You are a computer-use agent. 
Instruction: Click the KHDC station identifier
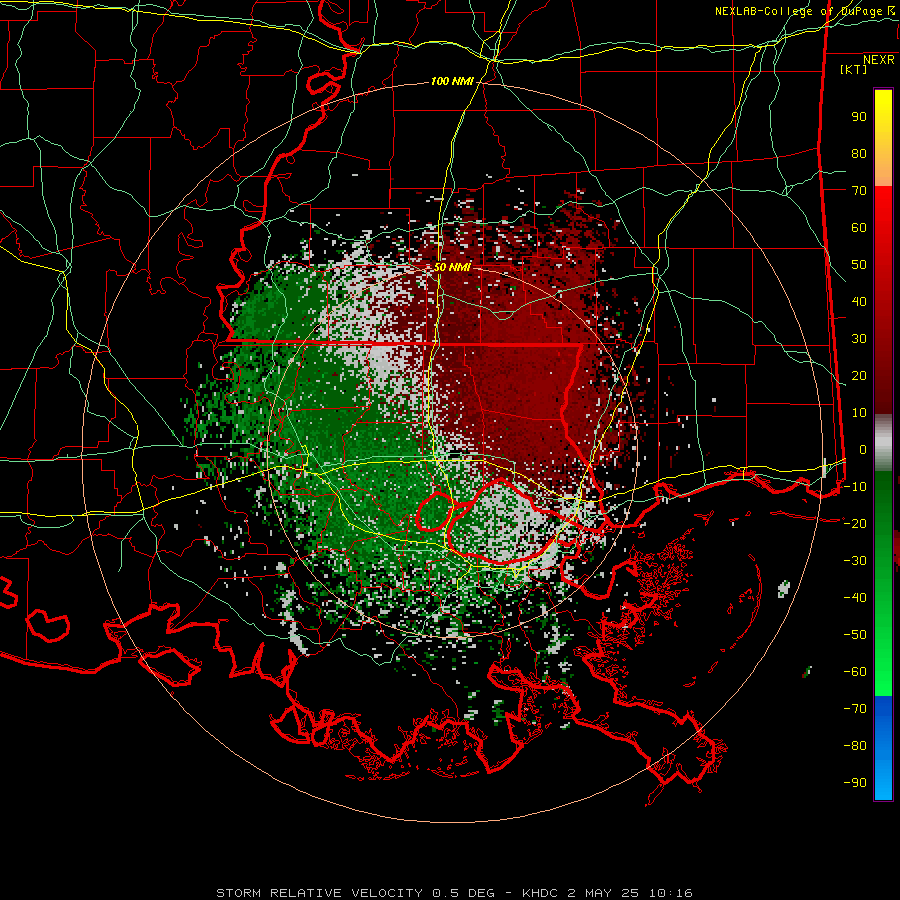540,893
